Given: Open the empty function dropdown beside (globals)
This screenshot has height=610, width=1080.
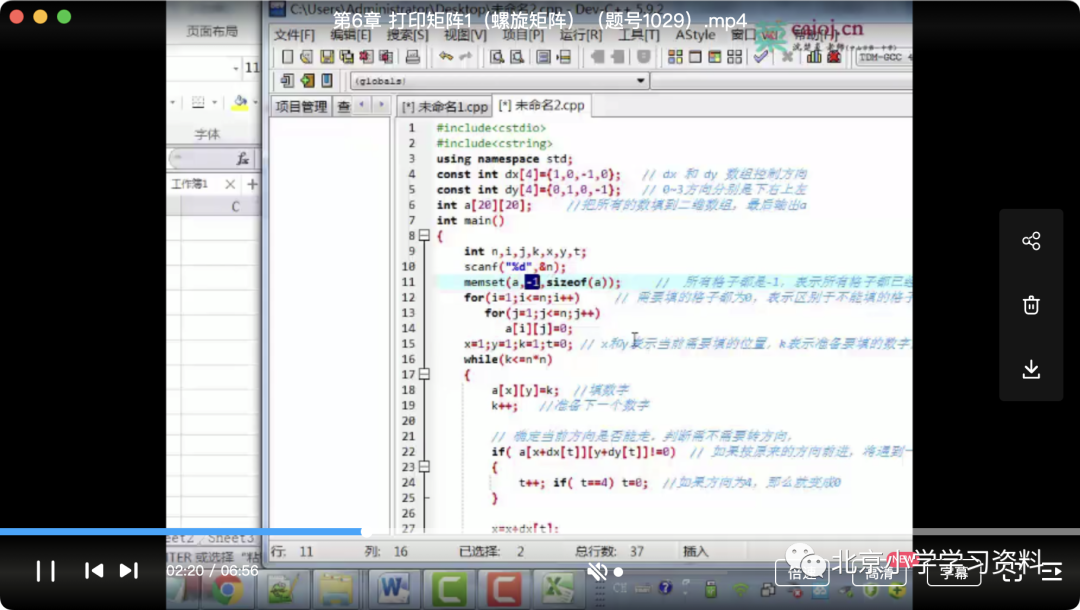Looking at the screenshot, I should (782, 81).
